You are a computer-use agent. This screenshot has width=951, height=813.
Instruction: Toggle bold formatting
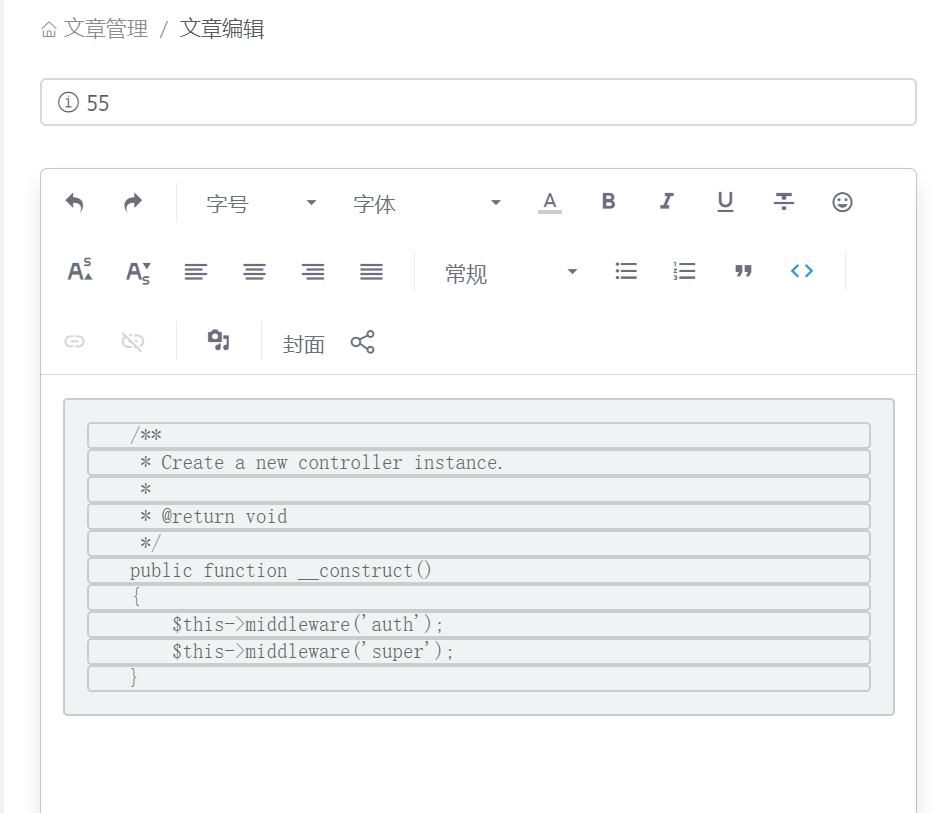point(608,202)
